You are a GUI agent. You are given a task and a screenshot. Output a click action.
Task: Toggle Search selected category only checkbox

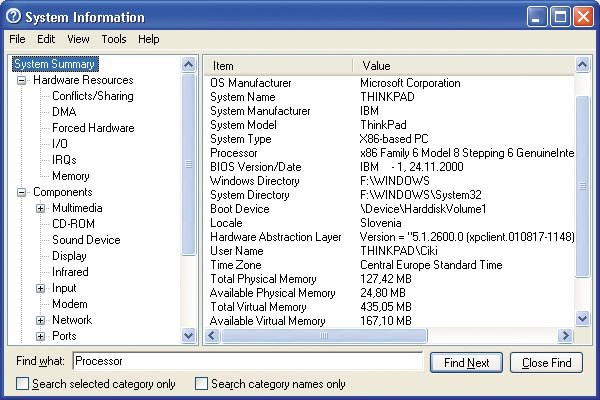pos(22,384)
